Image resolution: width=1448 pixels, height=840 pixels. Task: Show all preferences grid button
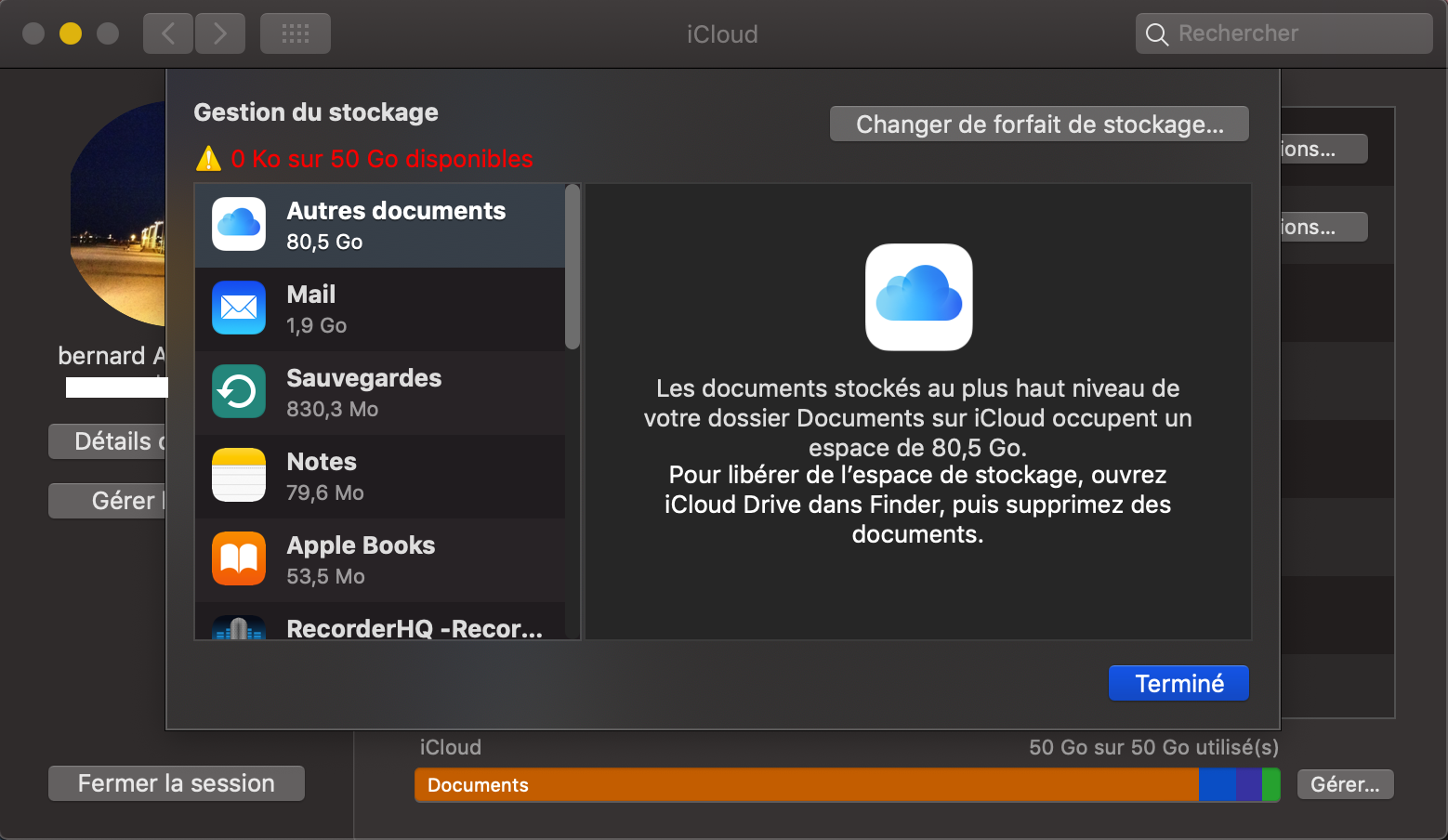click(295, 34)
